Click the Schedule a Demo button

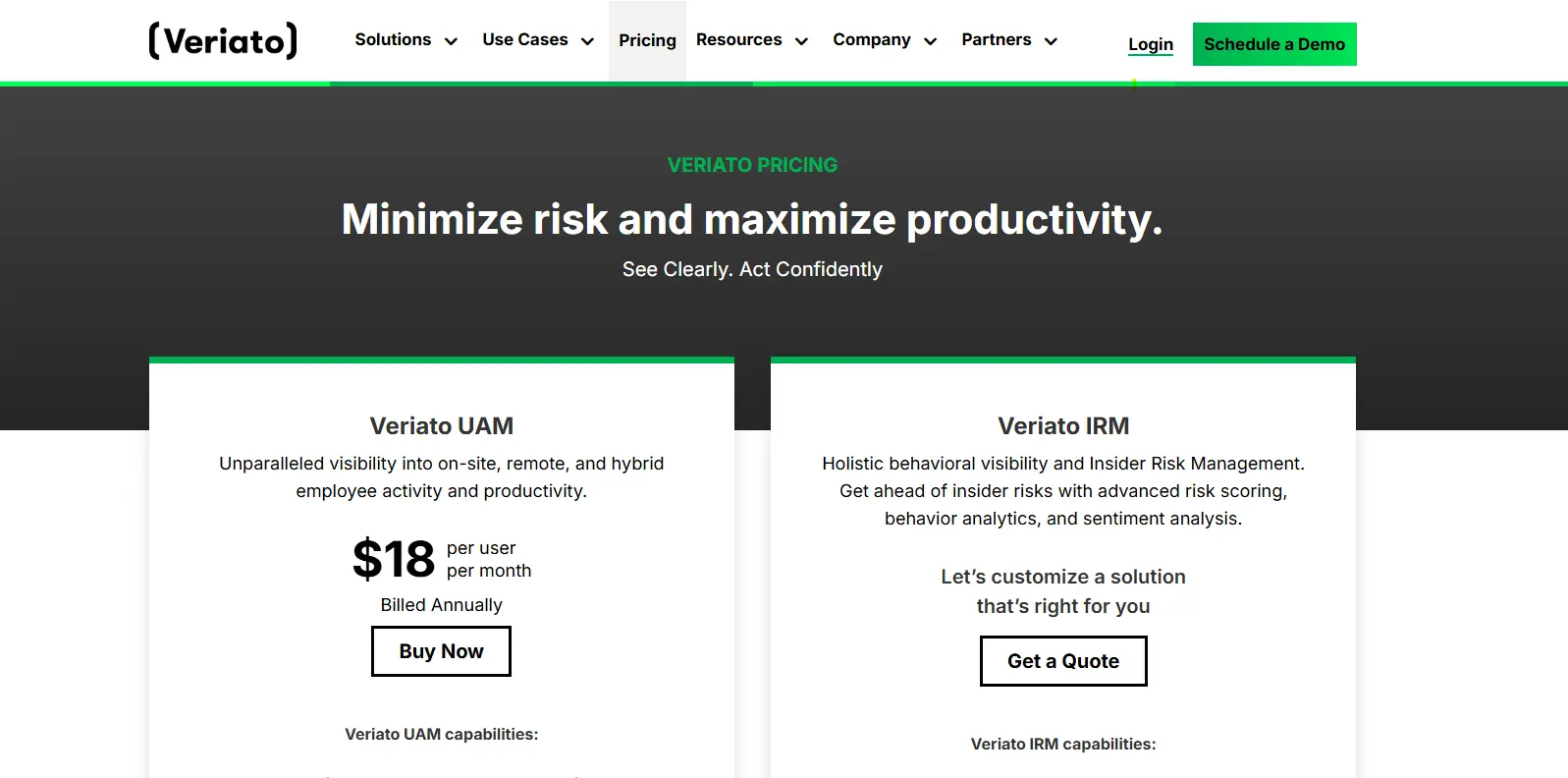[1274, 44]
